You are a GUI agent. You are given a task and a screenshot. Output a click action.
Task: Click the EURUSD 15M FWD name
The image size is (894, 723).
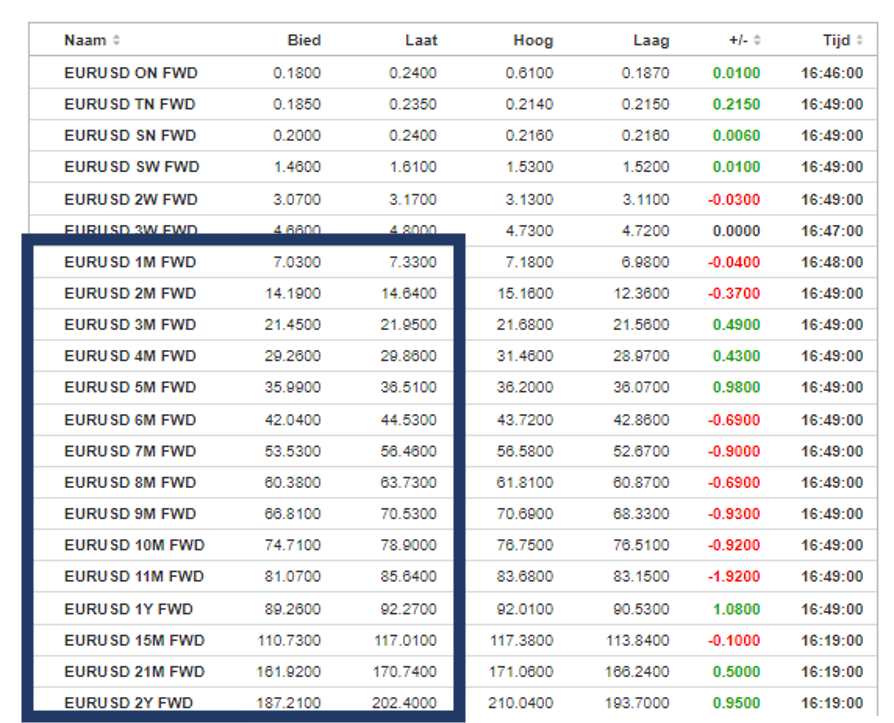click(134, 640)
